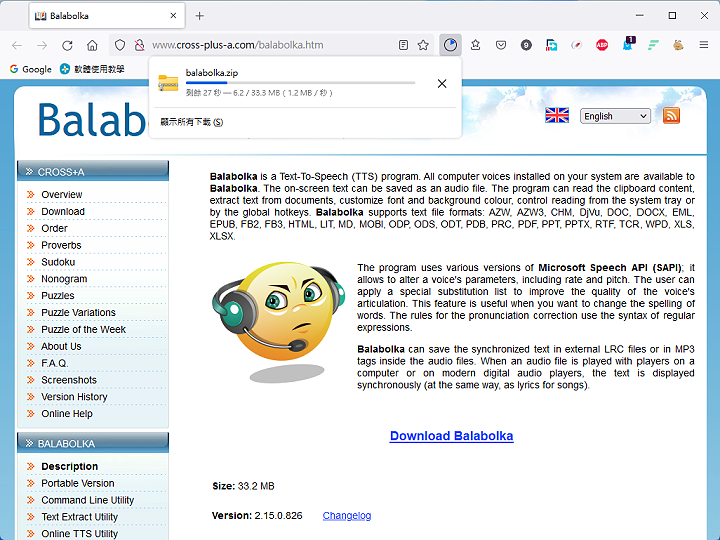Viewport: 720px width, 540px height.
Task: Bookmark this page with the star icon
Action: click(x=423, y=45)
